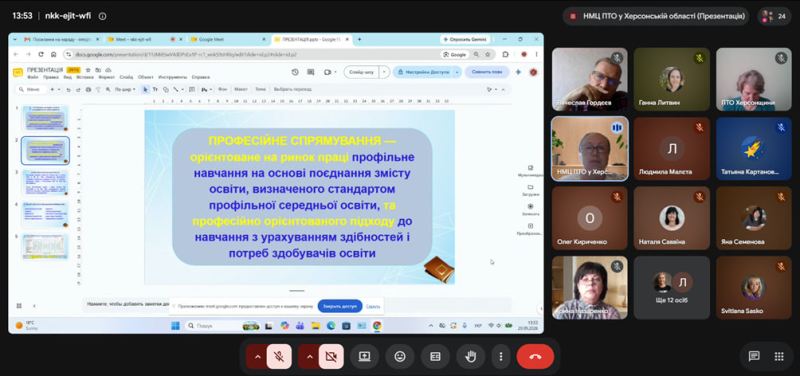The height and width of the screenshot is (376, 800).
Task: Open the Вставка menu in Slides
Action: pos(85,77)
